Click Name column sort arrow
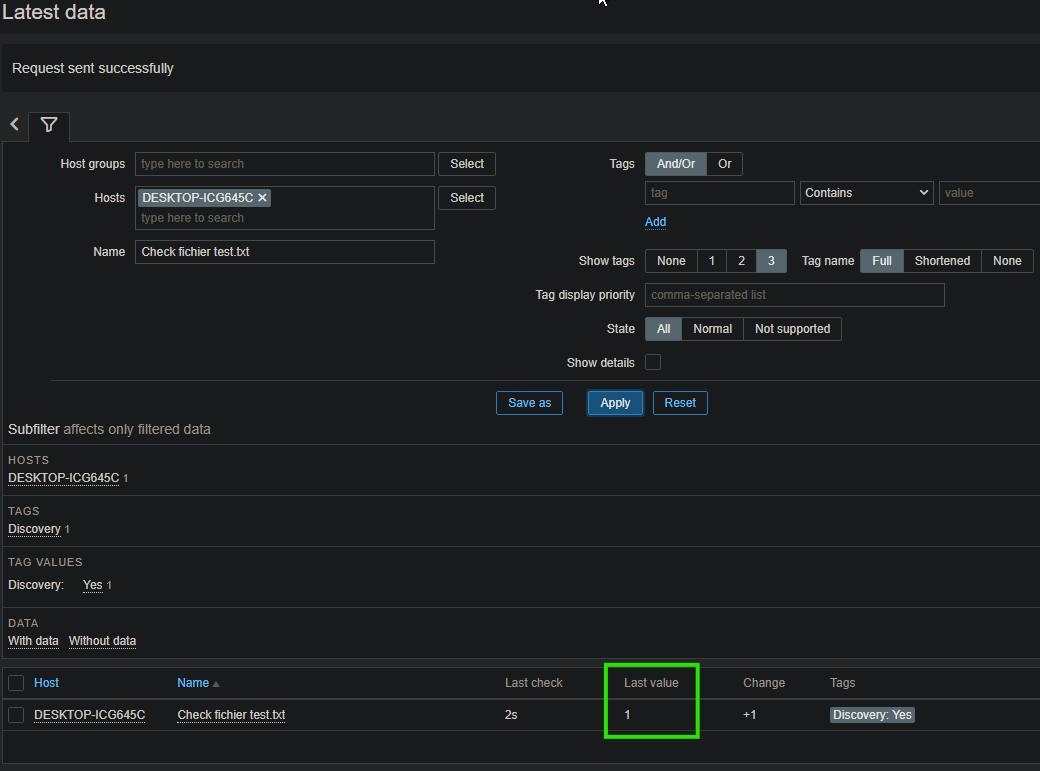This screenshot has width=1040, height=771. [x=216, y=684]
